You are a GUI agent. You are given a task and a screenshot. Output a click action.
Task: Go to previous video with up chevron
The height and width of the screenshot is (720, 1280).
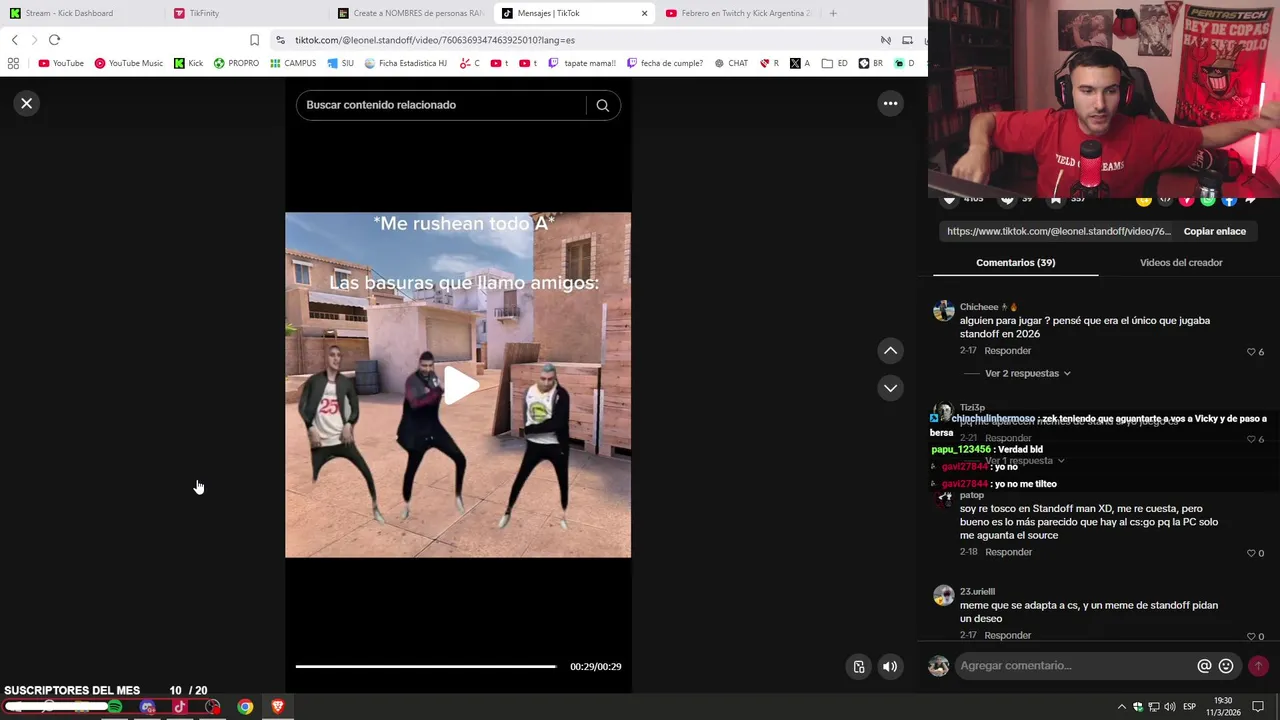click(x=890, y=350)
